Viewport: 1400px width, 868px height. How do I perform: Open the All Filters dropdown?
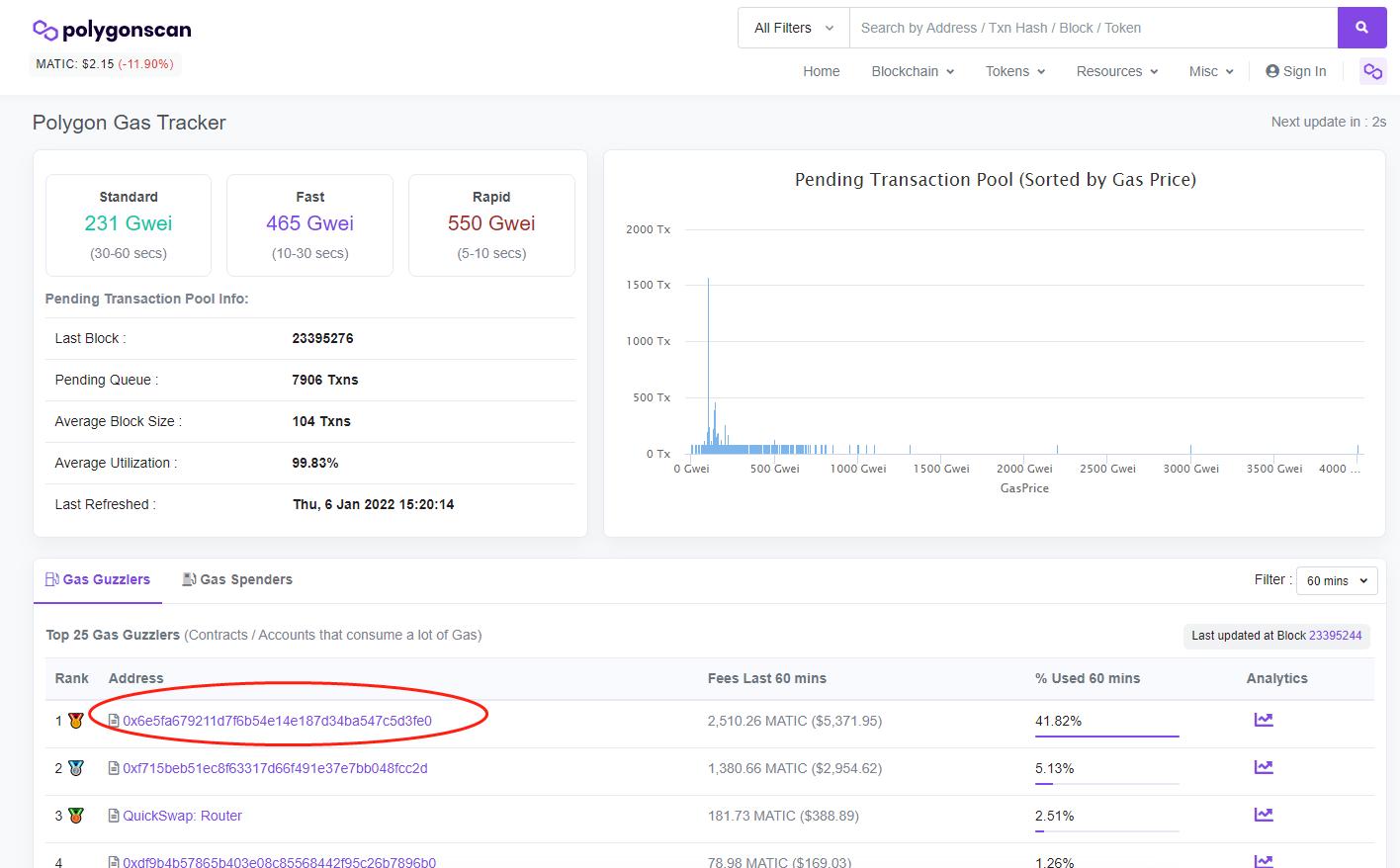point(793,28)
